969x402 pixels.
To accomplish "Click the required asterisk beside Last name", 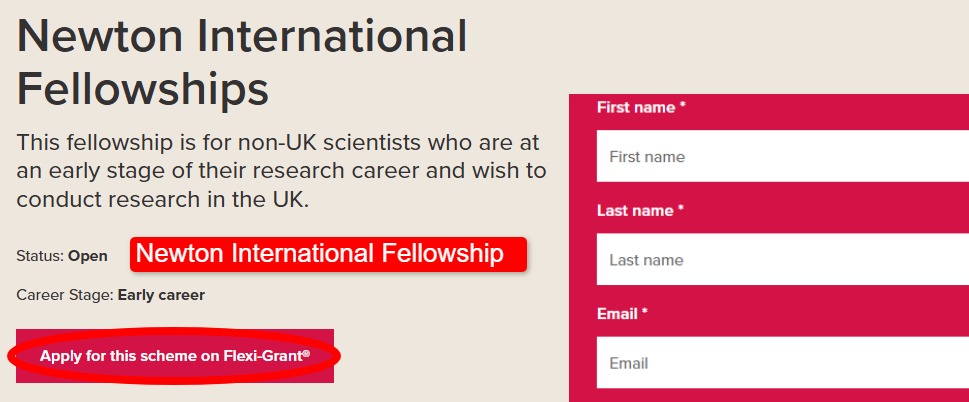I will click(681, 209).
